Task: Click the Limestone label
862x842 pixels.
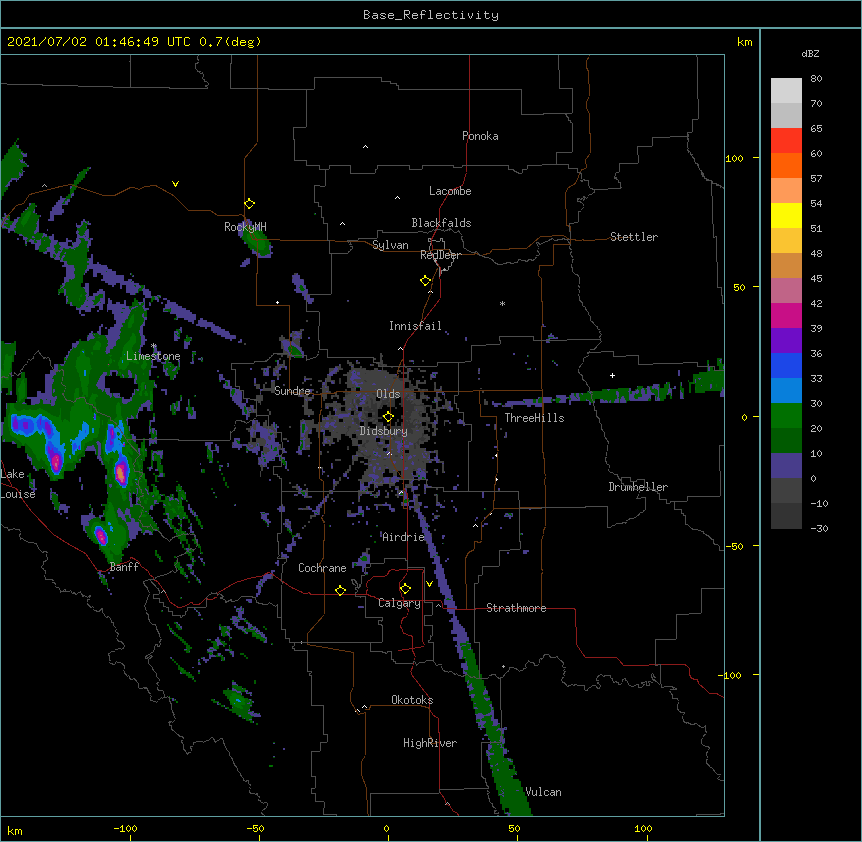Action: [x=153, y=356]
